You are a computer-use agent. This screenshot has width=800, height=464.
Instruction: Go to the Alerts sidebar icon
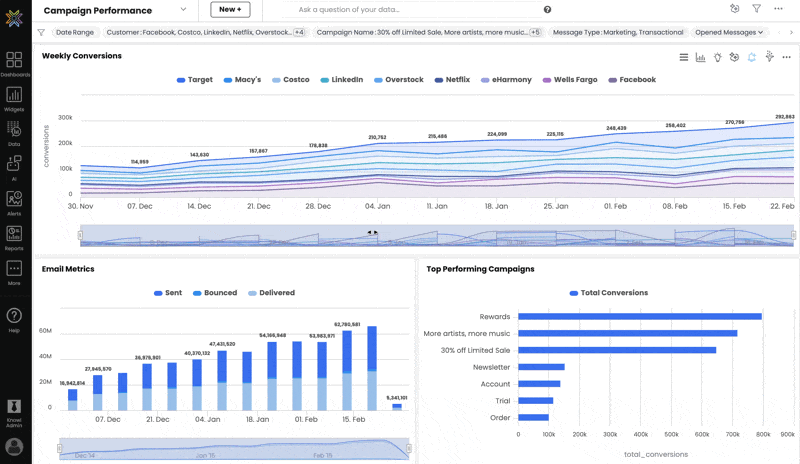[14, 203]
